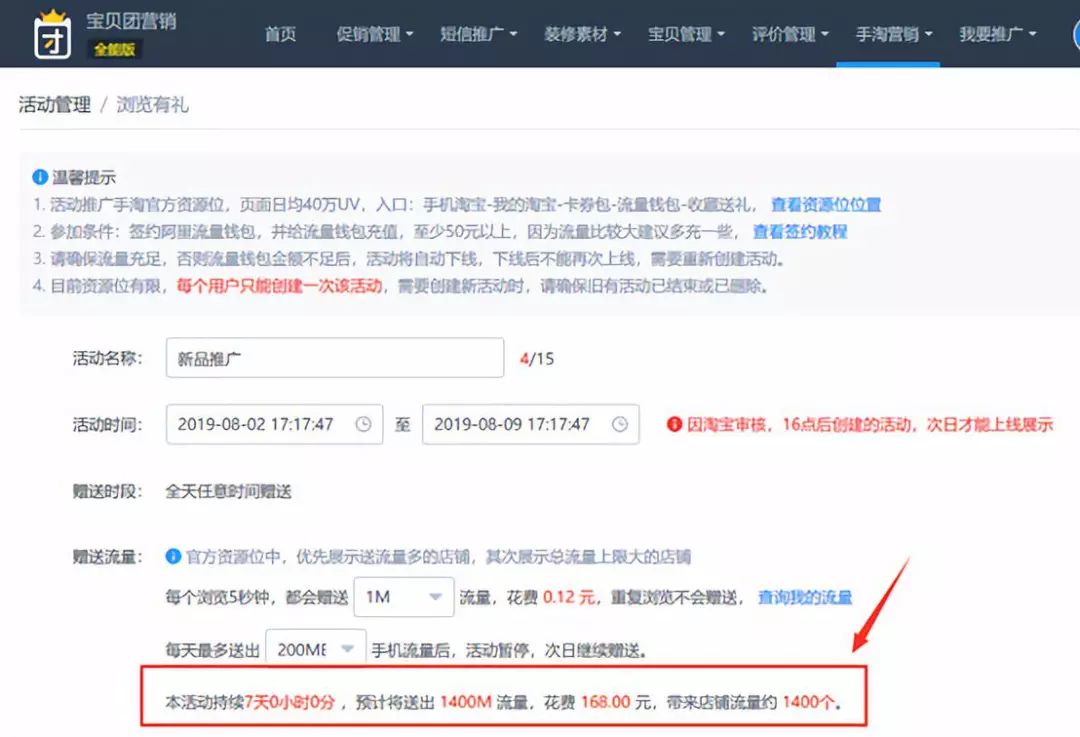The image size is (1080, 737).
Task: Click the 查询我的流量 link
Action: [x=805, y=596]
